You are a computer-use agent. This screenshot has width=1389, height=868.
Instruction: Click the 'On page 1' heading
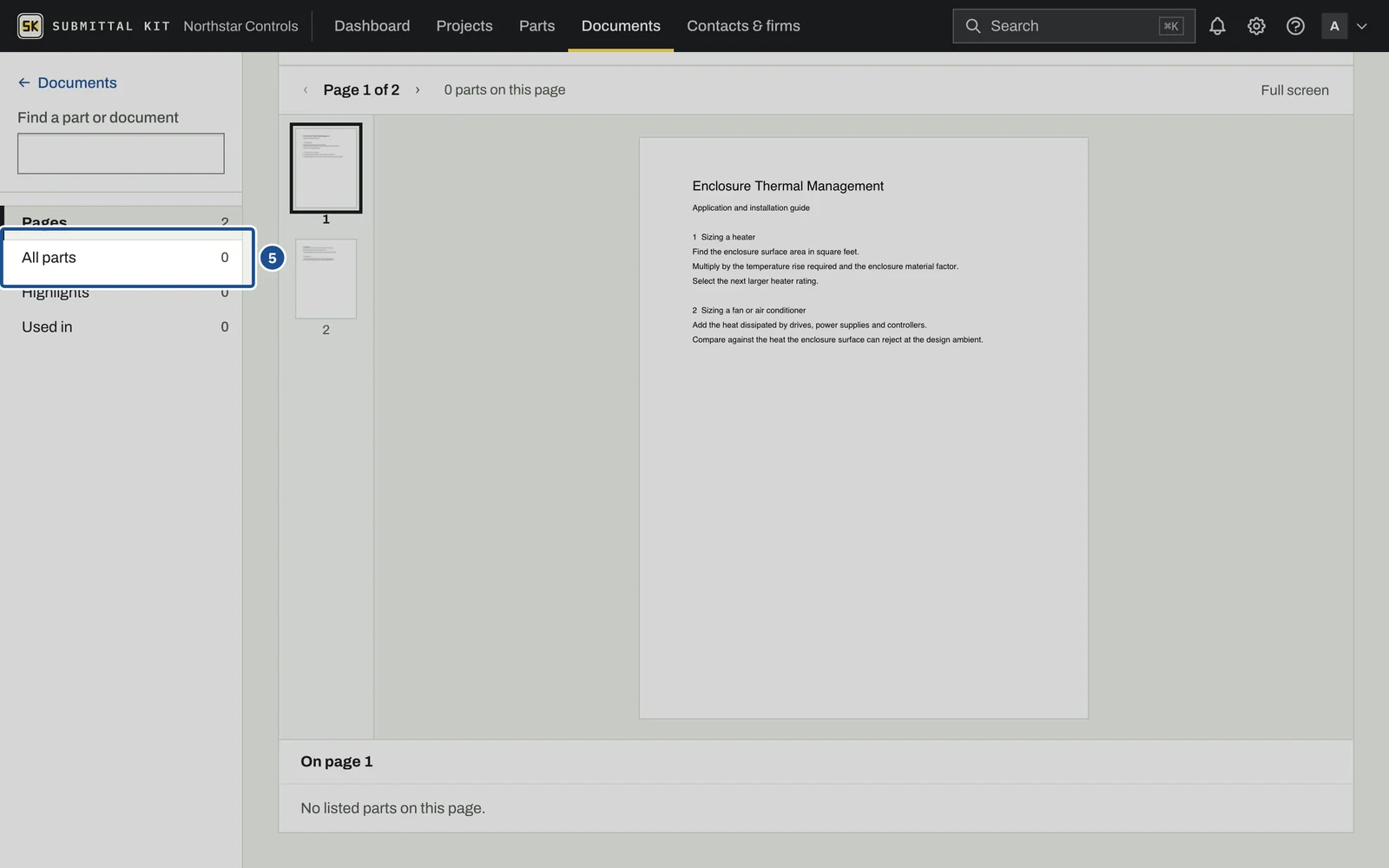point(337,761)
